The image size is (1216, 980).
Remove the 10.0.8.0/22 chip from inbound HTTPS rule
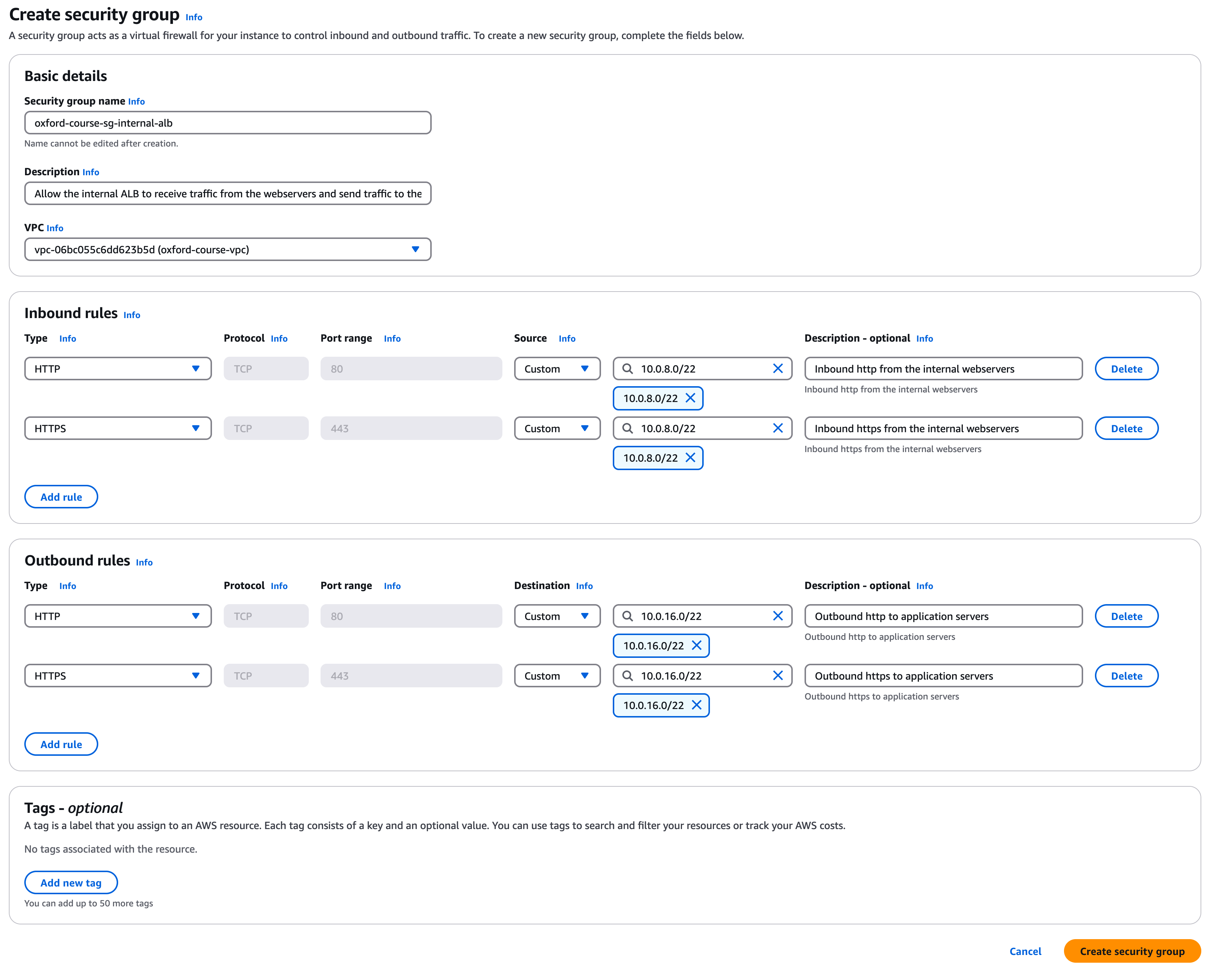[690, 458]
